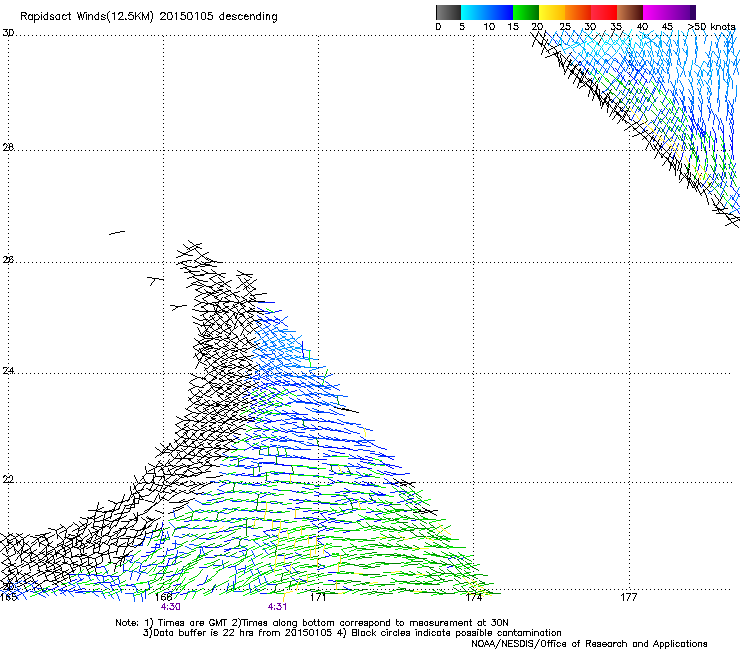Select the yellow 20-25 knots legend swatch
Image resolution: width=740 pixels, height=650 pixels.
pos(552,12)
